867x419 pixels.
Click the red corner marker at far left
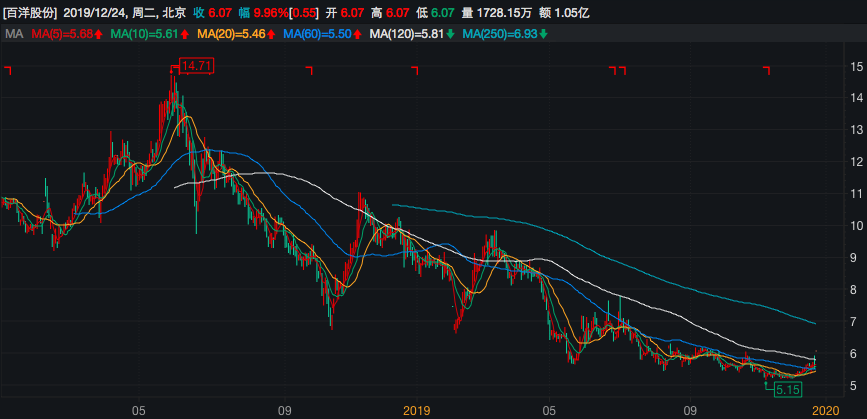coord(8,70)
